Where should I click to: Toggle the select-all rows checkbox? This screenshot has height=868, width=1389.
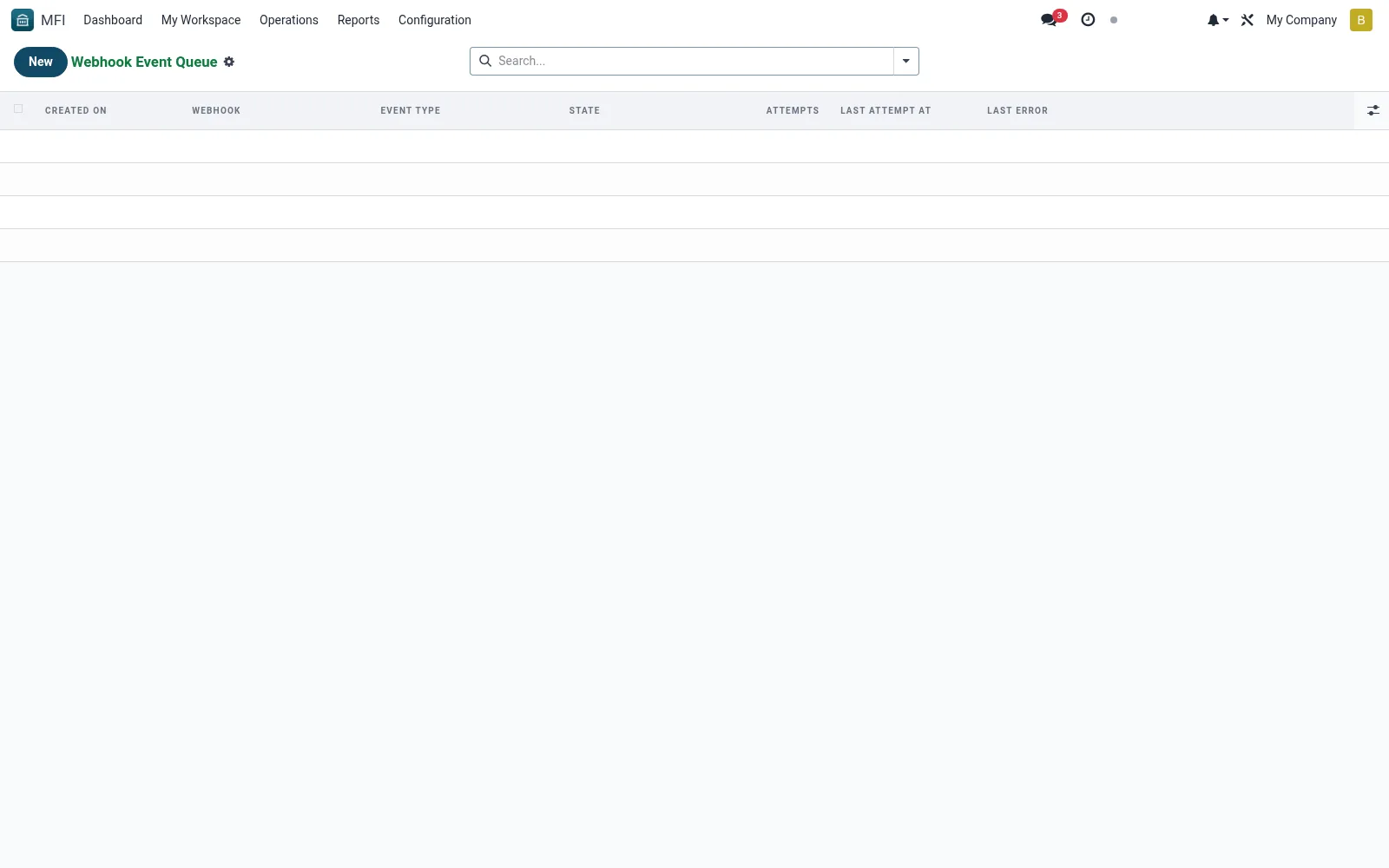pyautogui.click(x=18, y=109)
